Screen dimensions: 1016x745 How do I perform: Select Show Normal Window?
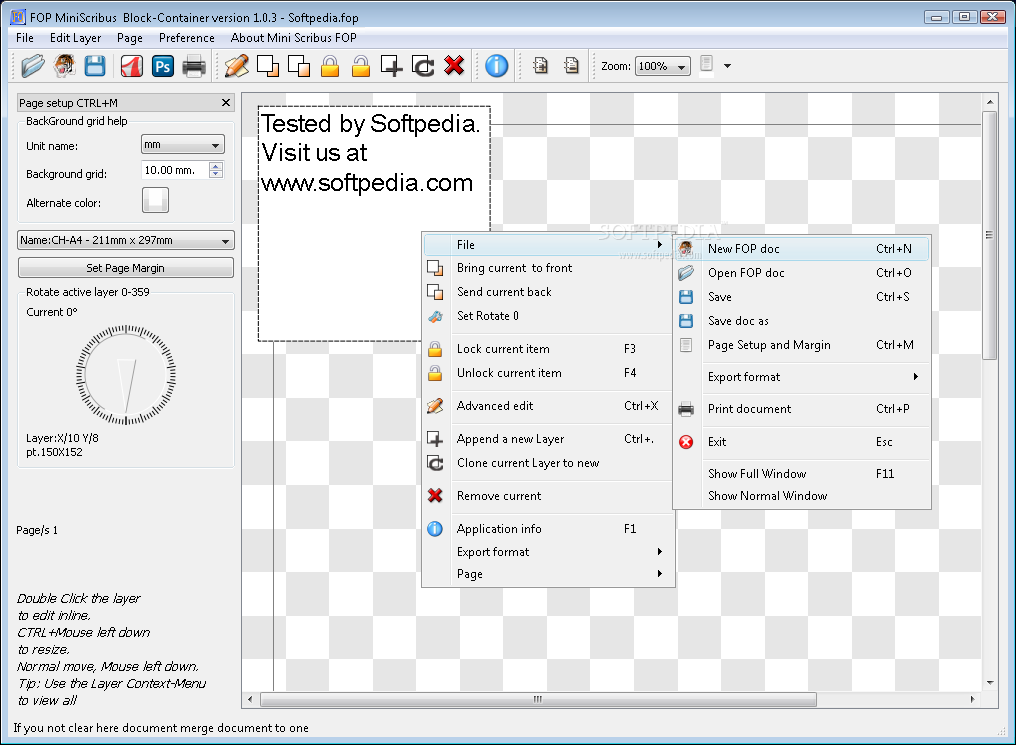click(802, 496)
